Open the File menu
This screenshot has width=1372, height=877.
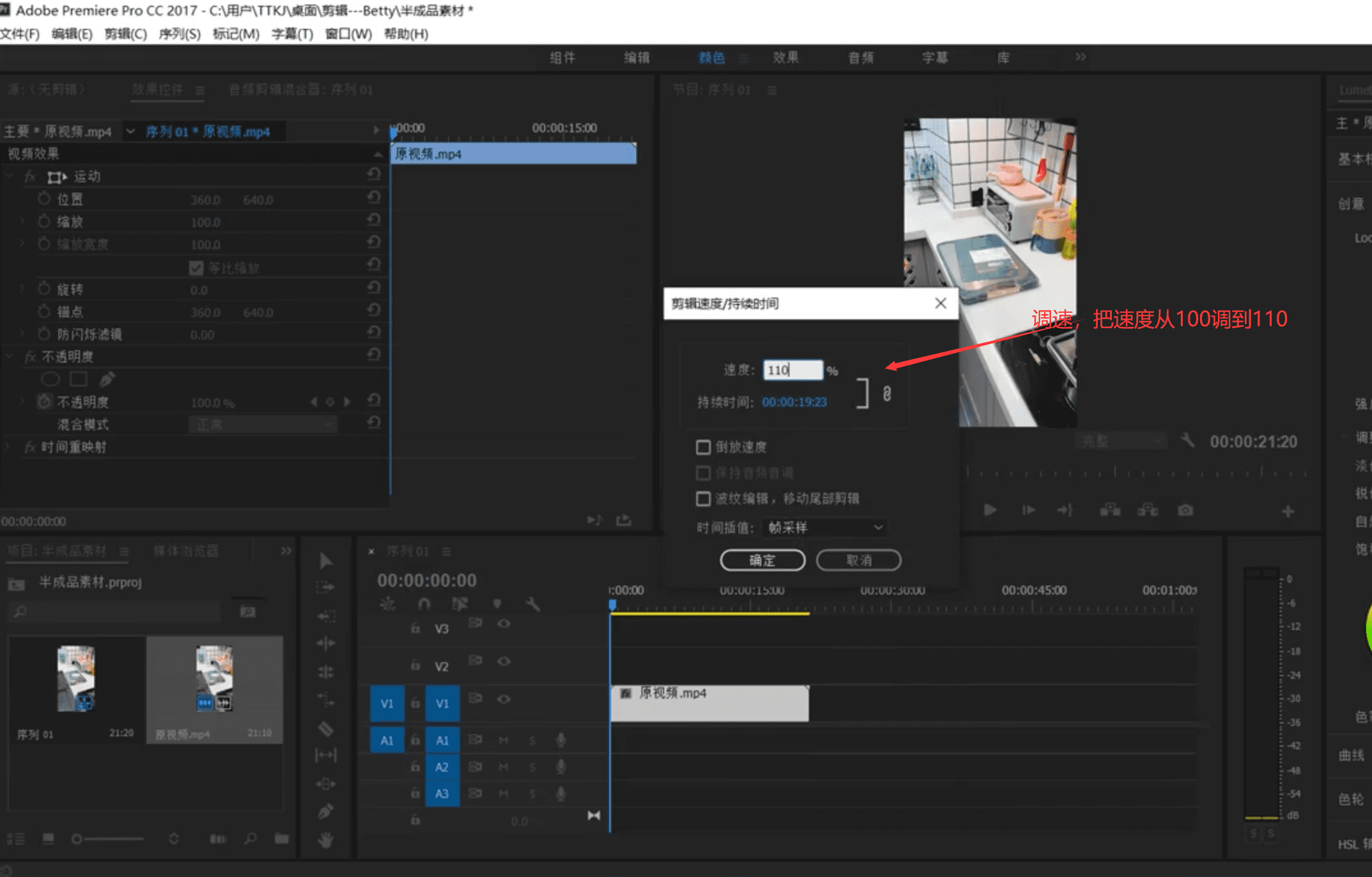[x=20, y=34]
